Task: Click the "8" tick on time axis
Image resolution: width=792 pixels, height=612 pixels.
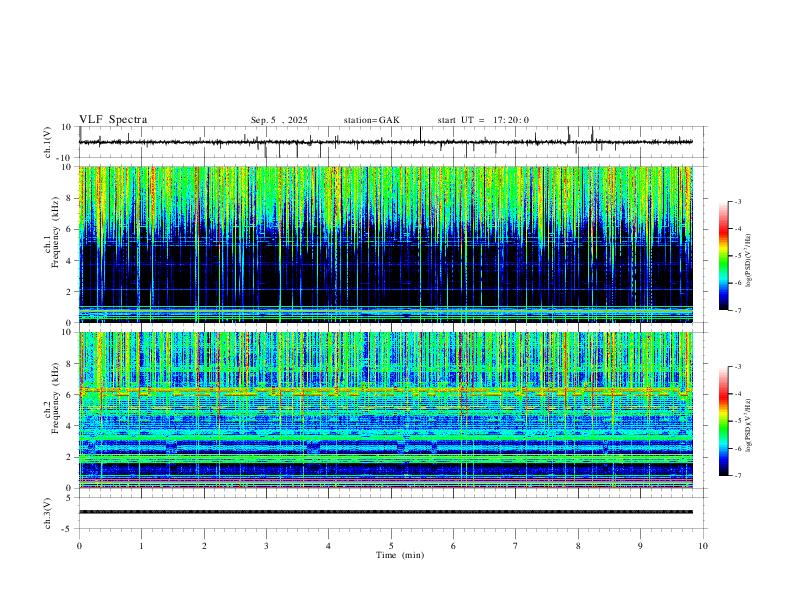Action: coord(578,546)
